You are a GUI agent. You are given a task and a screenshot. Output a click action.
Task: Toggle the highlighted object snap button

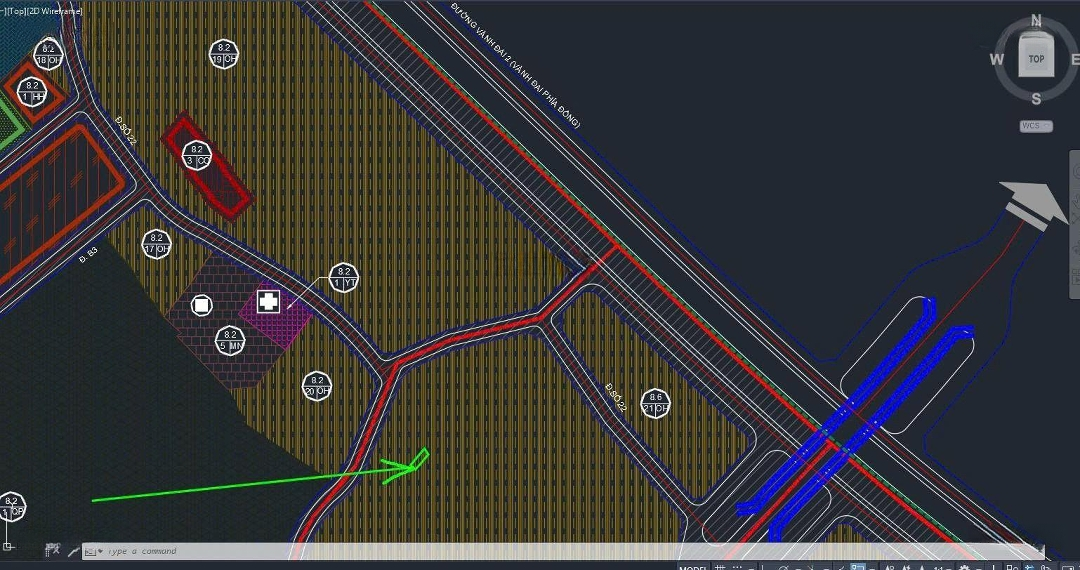(857, 567)
